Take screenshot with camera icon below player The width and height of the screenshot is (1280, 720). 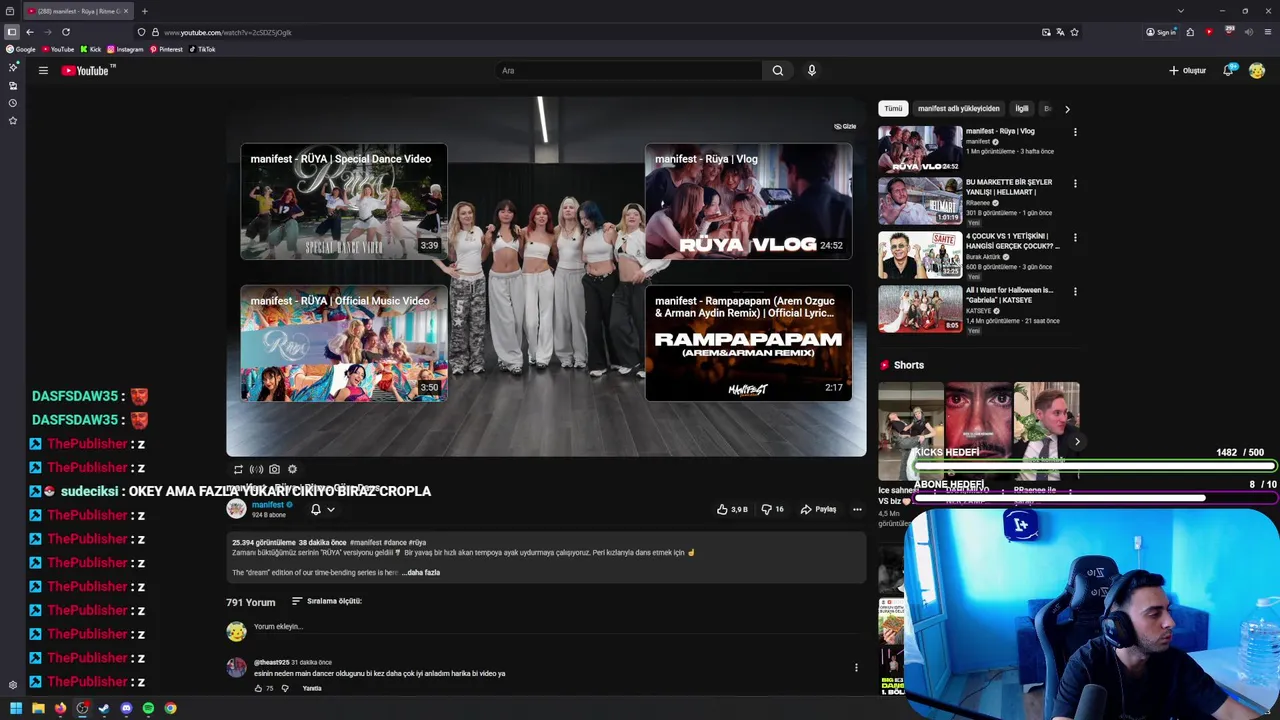(x=274, y=469)
